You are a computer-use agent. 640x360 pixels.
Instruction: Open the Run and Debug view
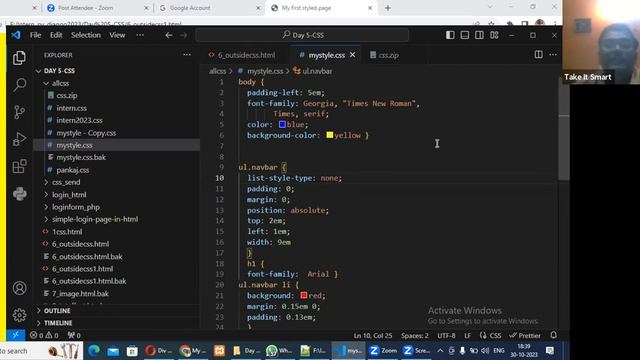pos(19,139)
